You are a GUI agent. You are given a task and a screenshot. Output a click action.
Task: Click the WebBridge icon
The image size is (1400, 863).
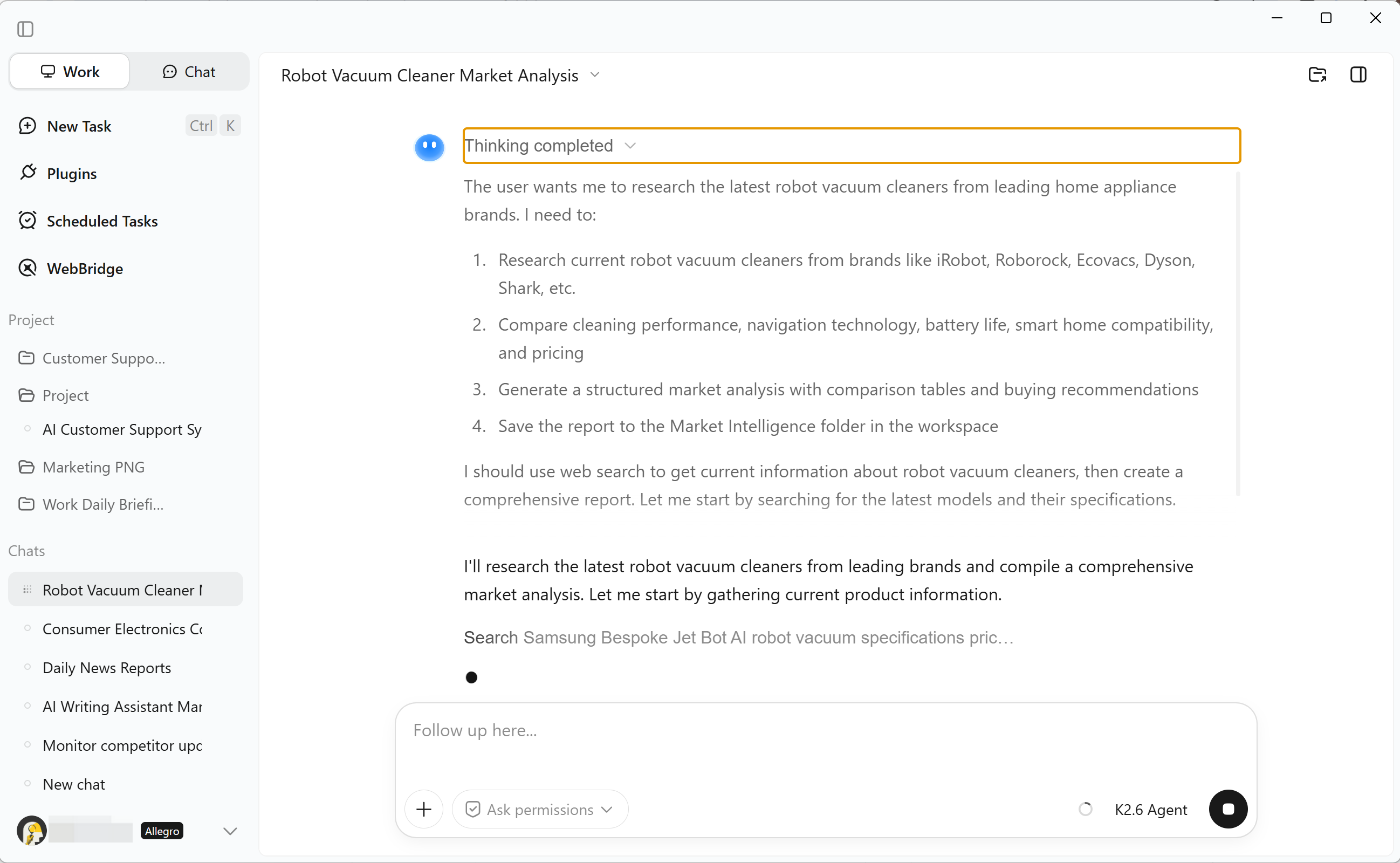point(28,268)
